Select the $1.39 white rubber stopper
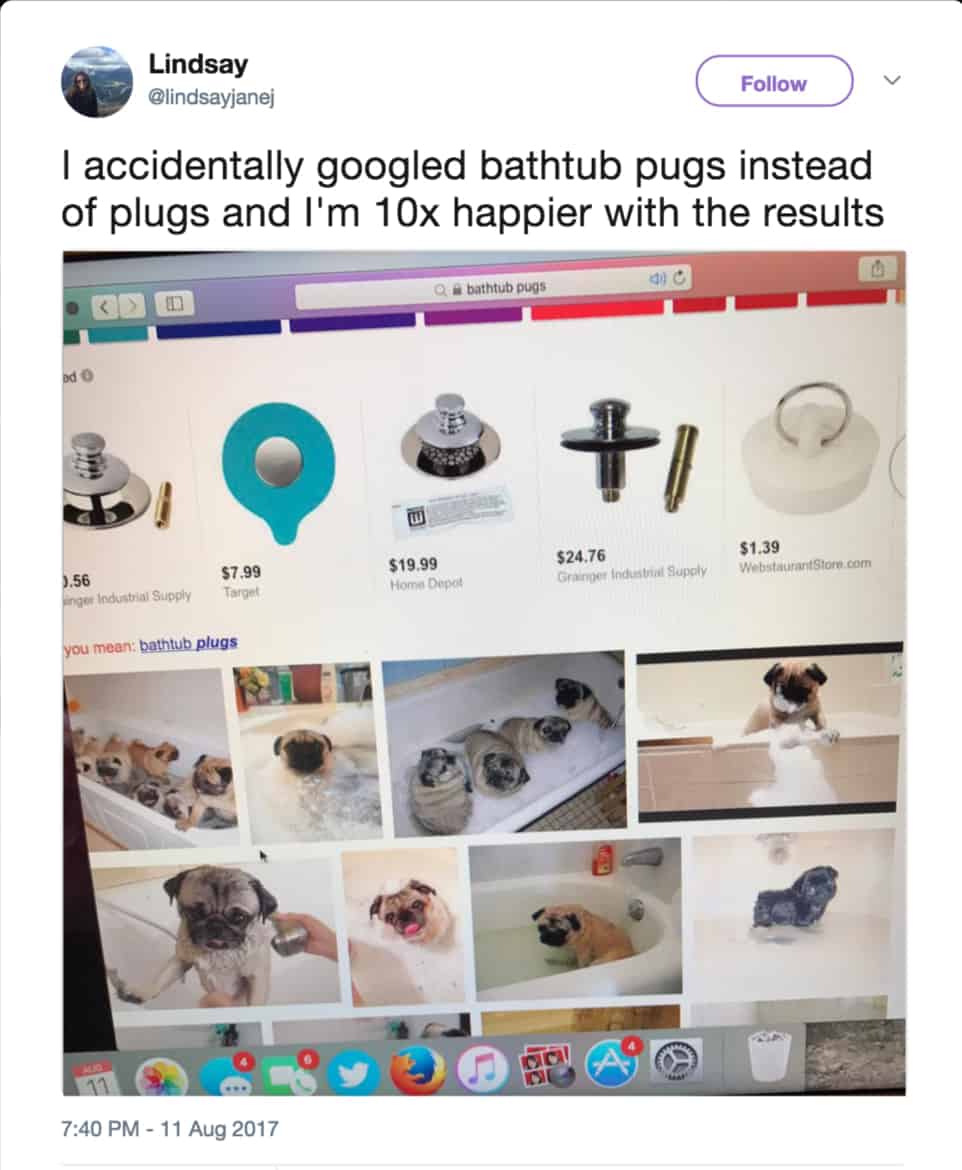The height and width of the screenshot is (1170, 962). pos(809,446)
